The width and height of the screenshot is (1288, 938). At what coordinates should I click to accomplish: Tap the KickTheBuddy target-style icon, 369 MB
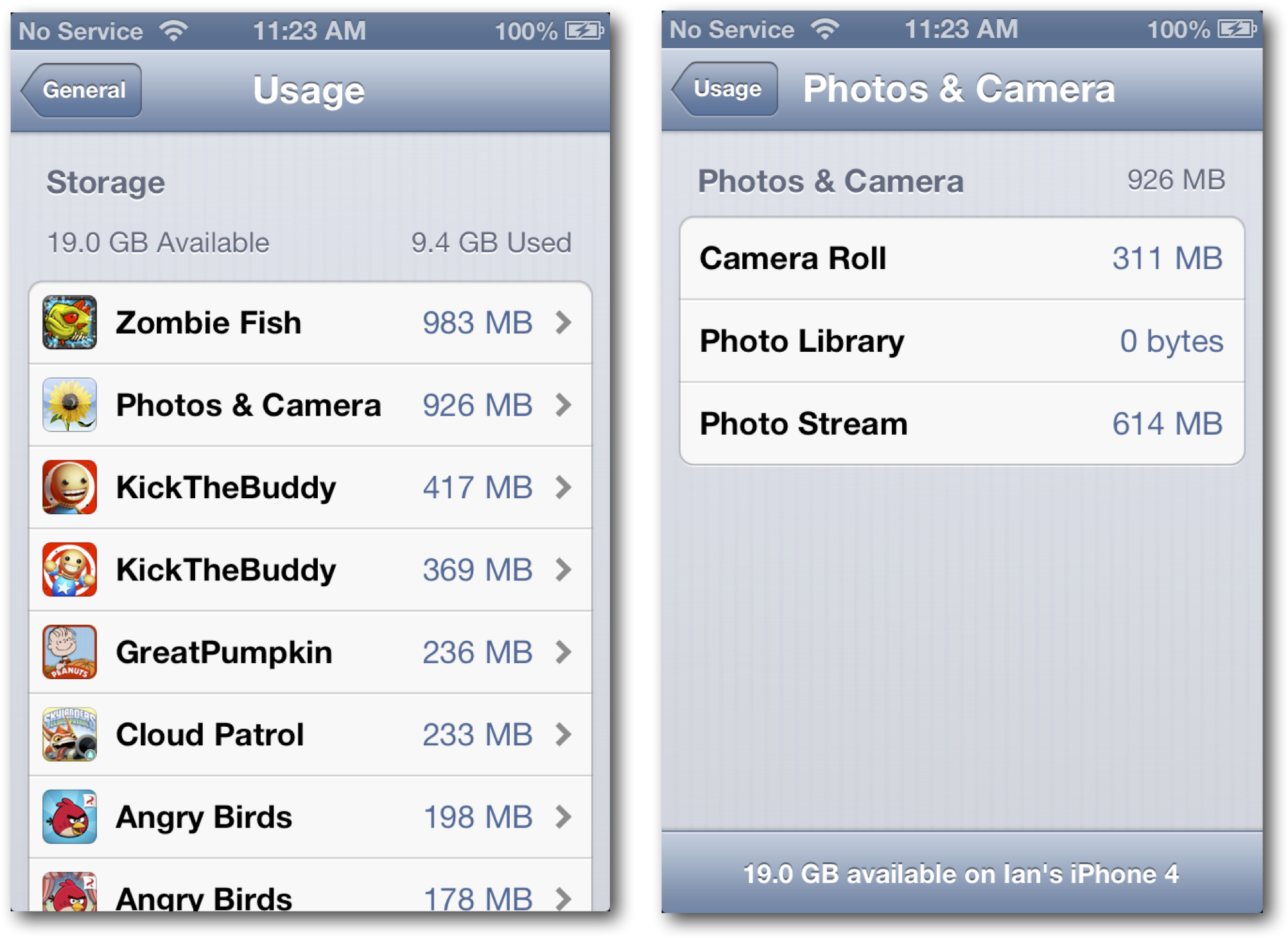click(x=69, y=569)
